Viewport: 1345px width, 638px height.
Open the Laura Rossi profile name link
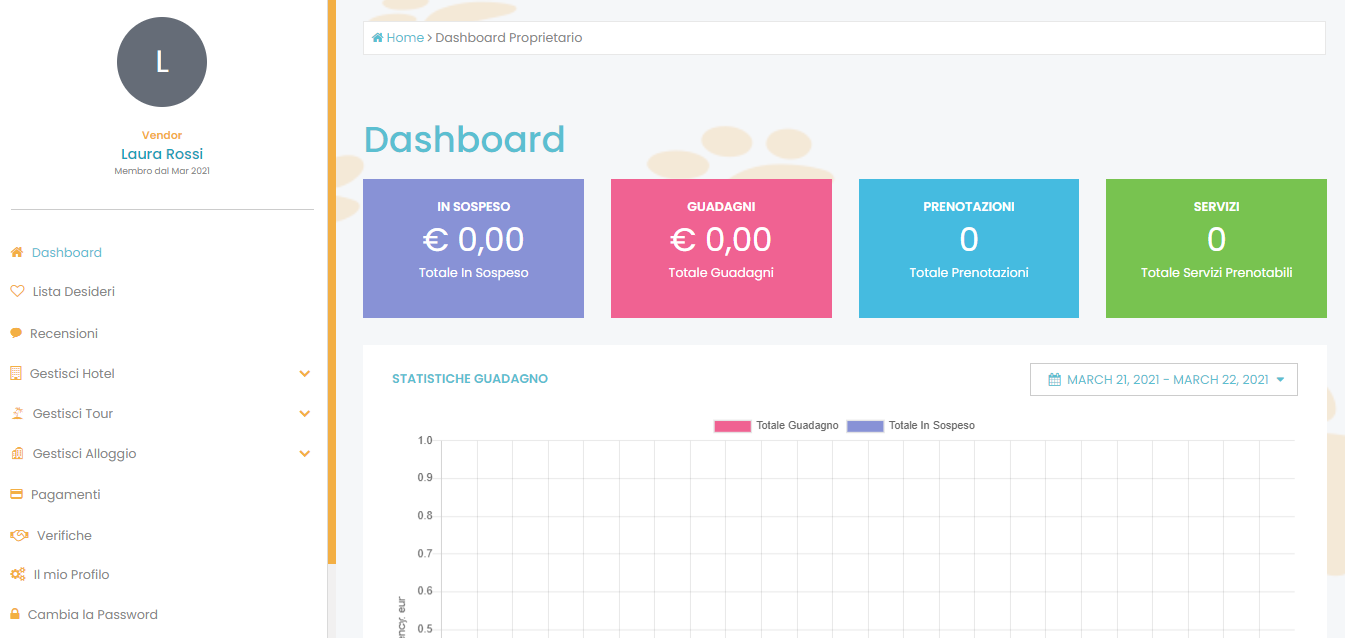162,154
